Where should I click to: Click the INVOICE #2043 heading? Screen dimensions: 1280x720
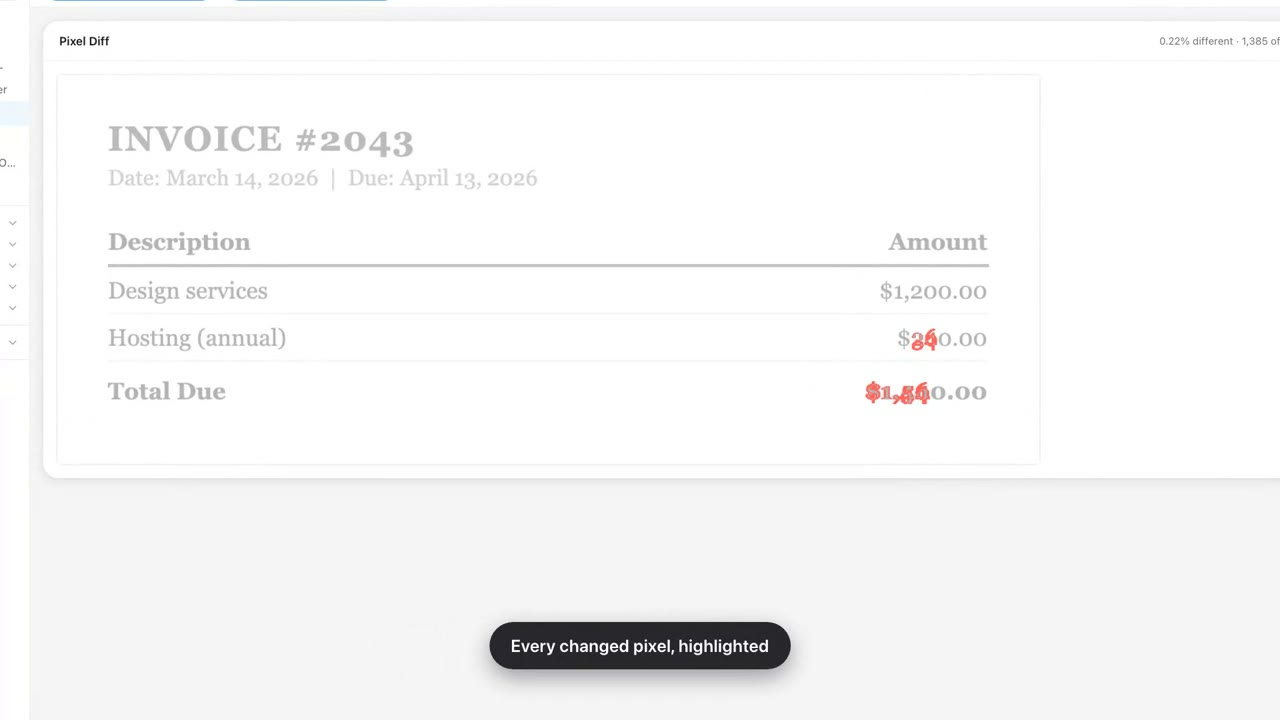point(260,140)
